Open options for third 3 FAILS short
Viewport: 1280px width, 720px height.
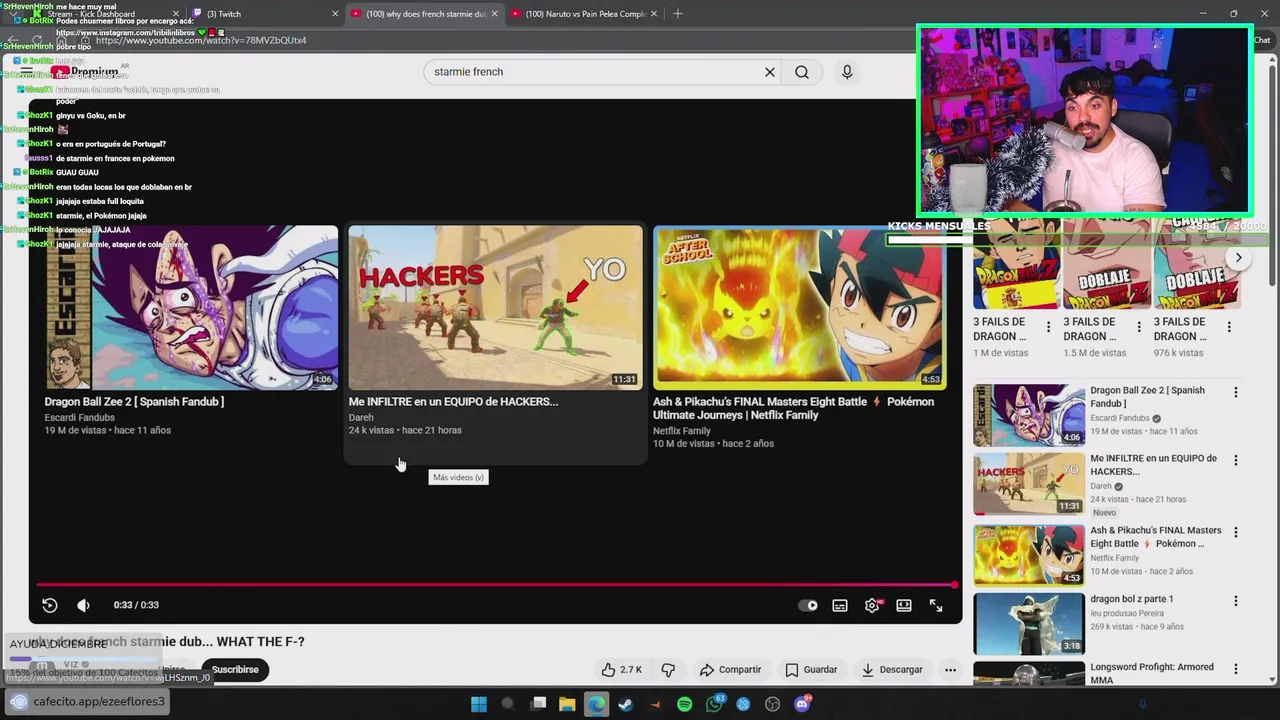click(x=1229, y=327)
